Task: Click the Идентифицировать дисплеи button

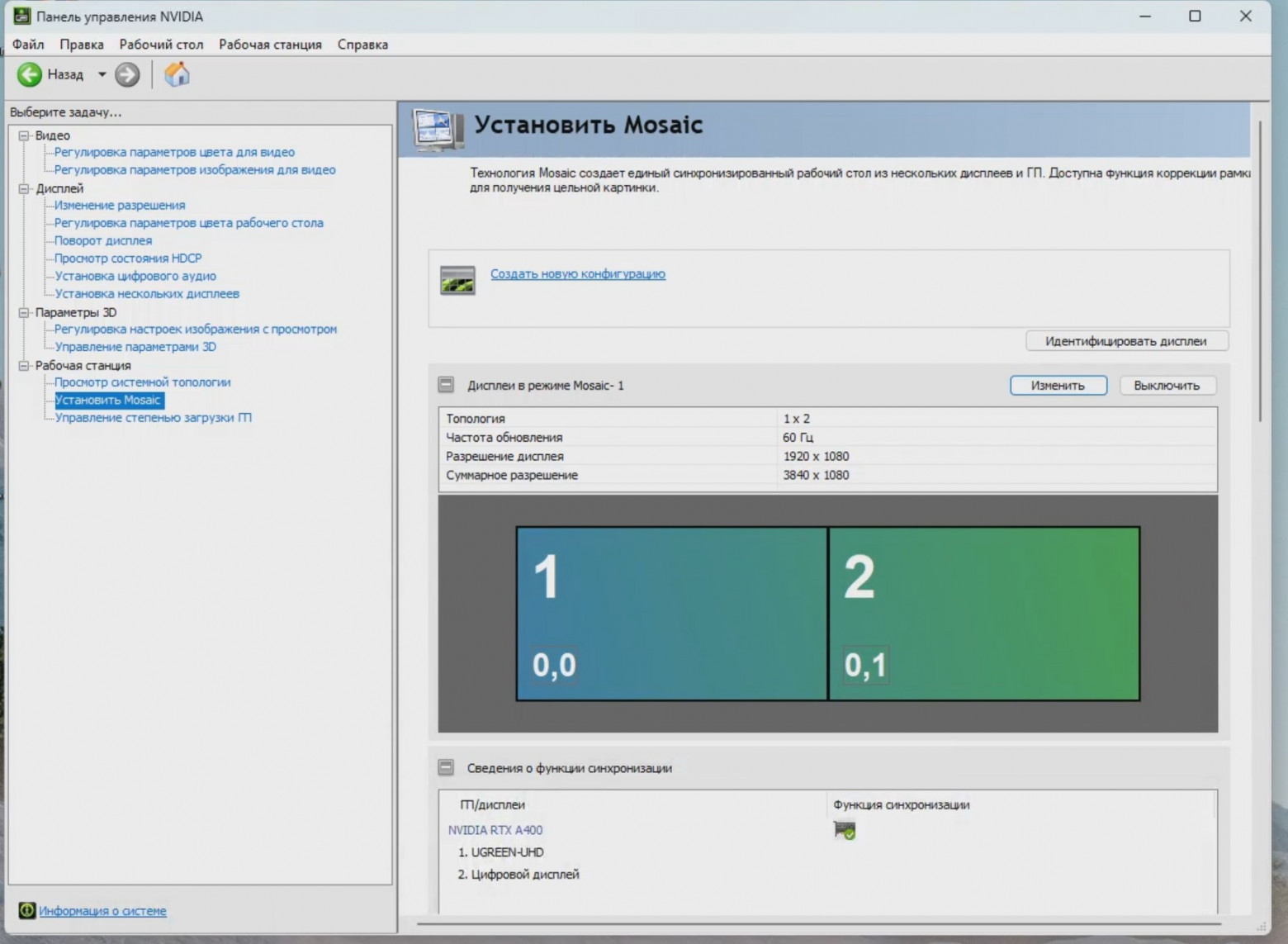Action: coord(1127,341)
